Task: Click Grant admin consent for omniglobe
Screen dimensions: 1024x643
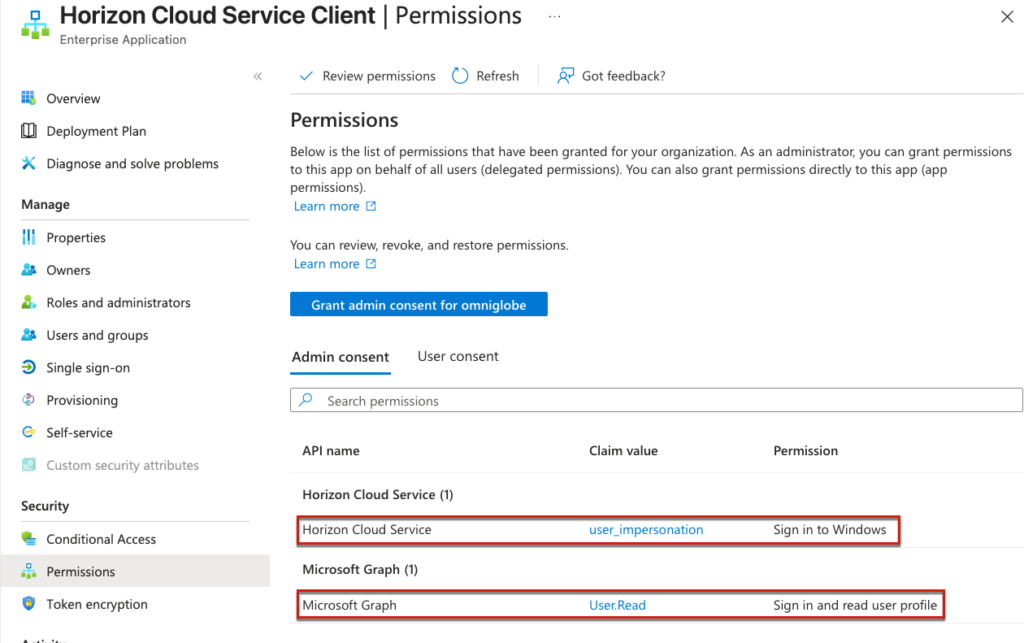Action: point(418,305)
